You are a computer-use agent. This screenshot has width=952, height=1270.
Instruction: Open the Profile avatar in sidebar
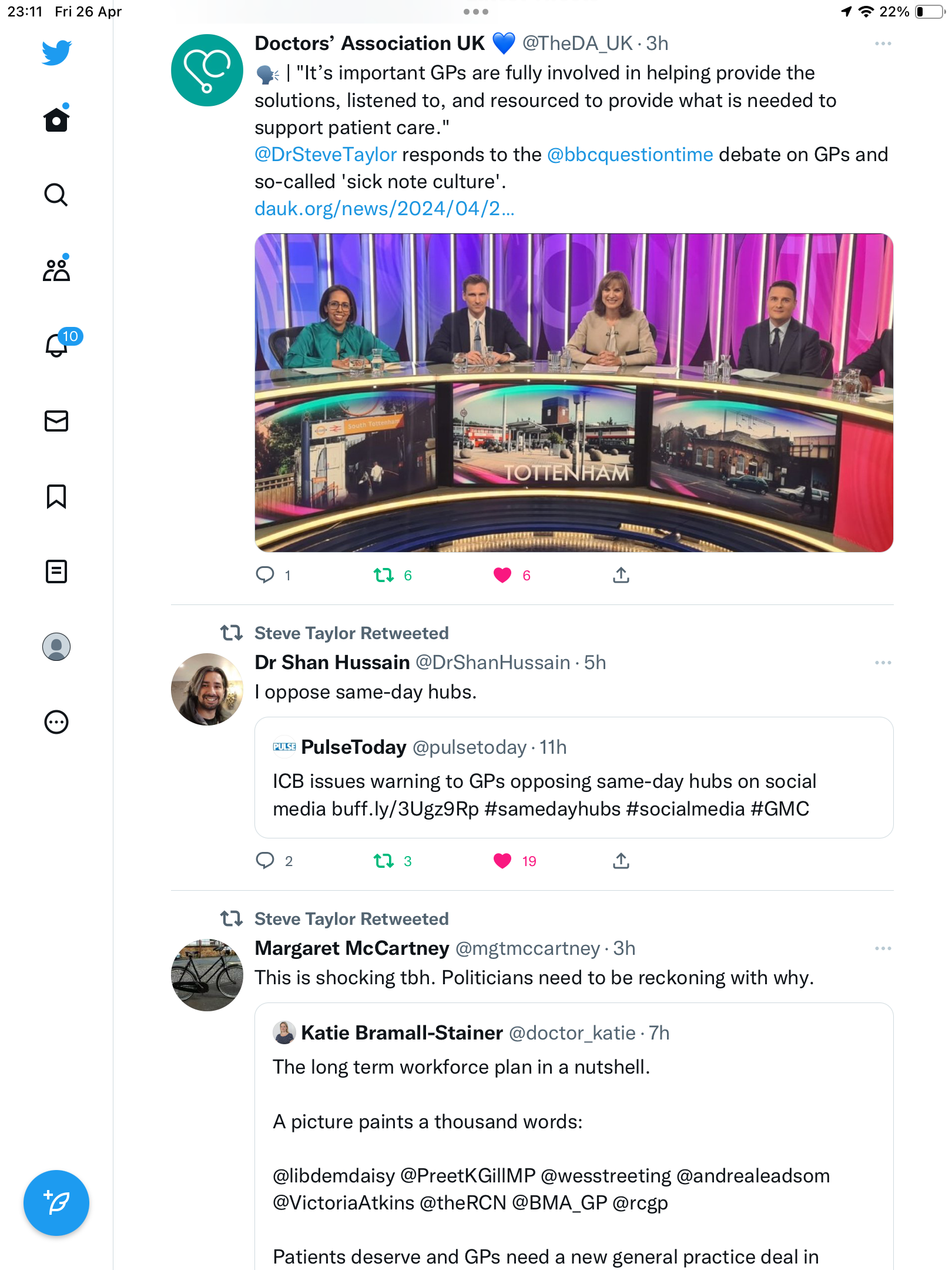(56, 647)
